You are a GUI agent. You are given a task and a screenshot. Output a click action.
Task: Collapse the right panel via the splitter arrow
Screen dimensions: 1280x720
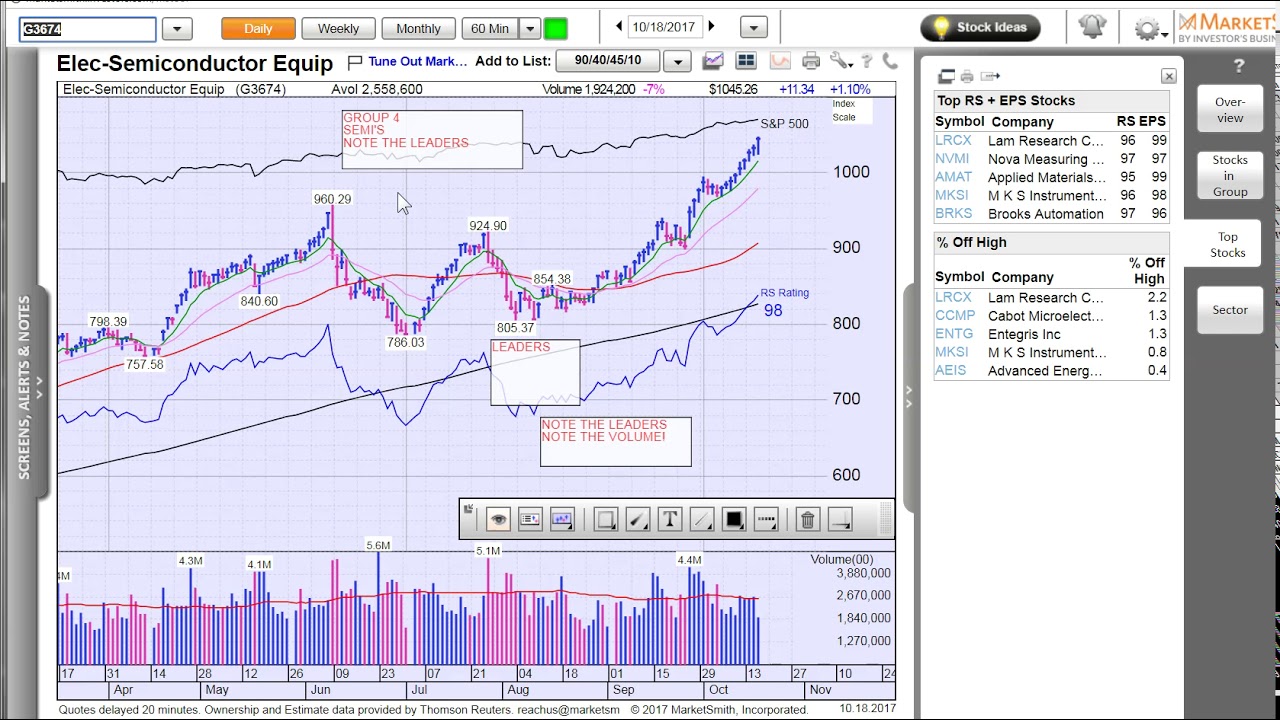click(909, 395)
